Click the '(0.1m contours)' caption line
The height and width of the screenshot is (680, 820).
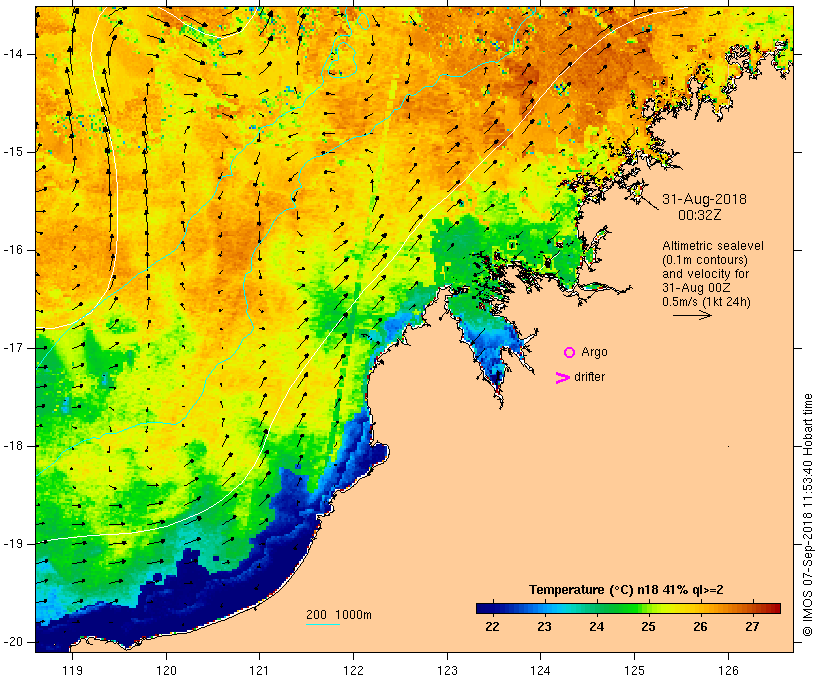pyautogui.click(x=705, y=260)
